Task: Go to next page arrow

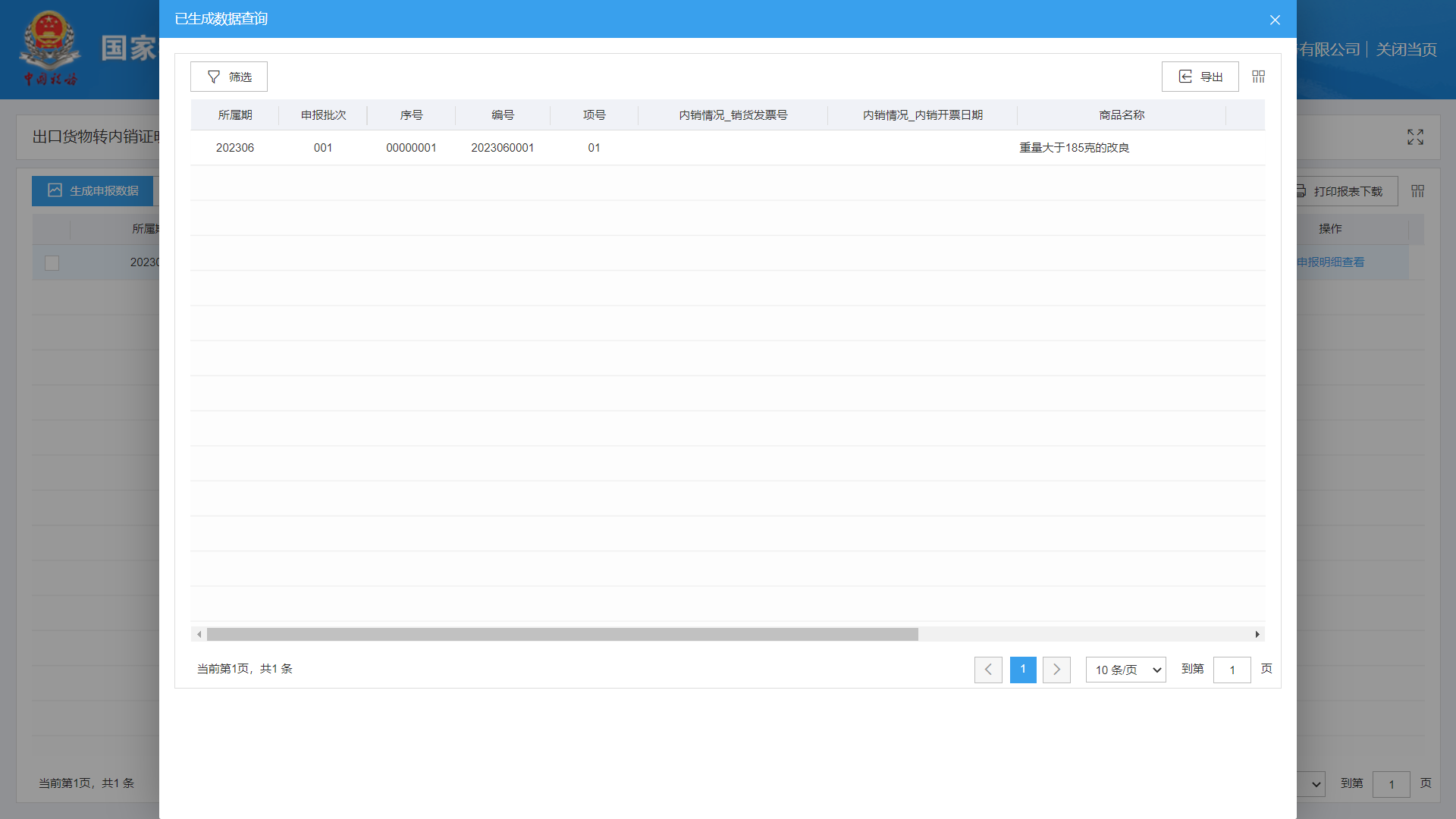Action: pos(1056,670)
